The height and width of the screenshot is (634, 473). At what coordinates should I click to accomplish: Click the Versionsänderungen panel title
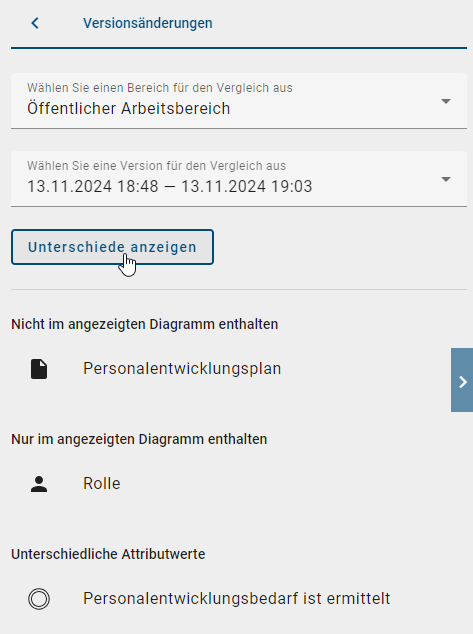pyautogui.click(x=148, y=23)
